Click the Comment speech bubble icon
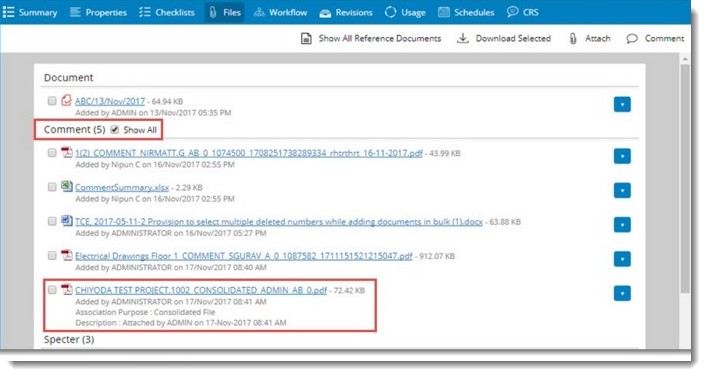 [x=632, y=38]
